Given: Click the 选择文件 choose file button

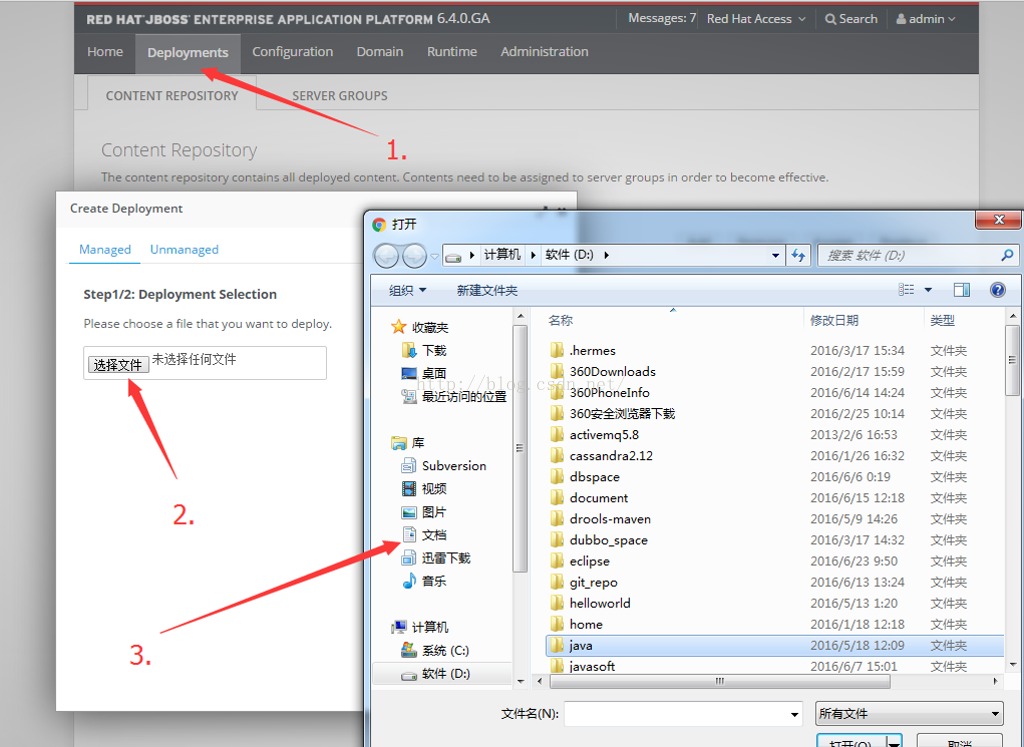Looking at the screenshot, I should [x=118, y=364].
